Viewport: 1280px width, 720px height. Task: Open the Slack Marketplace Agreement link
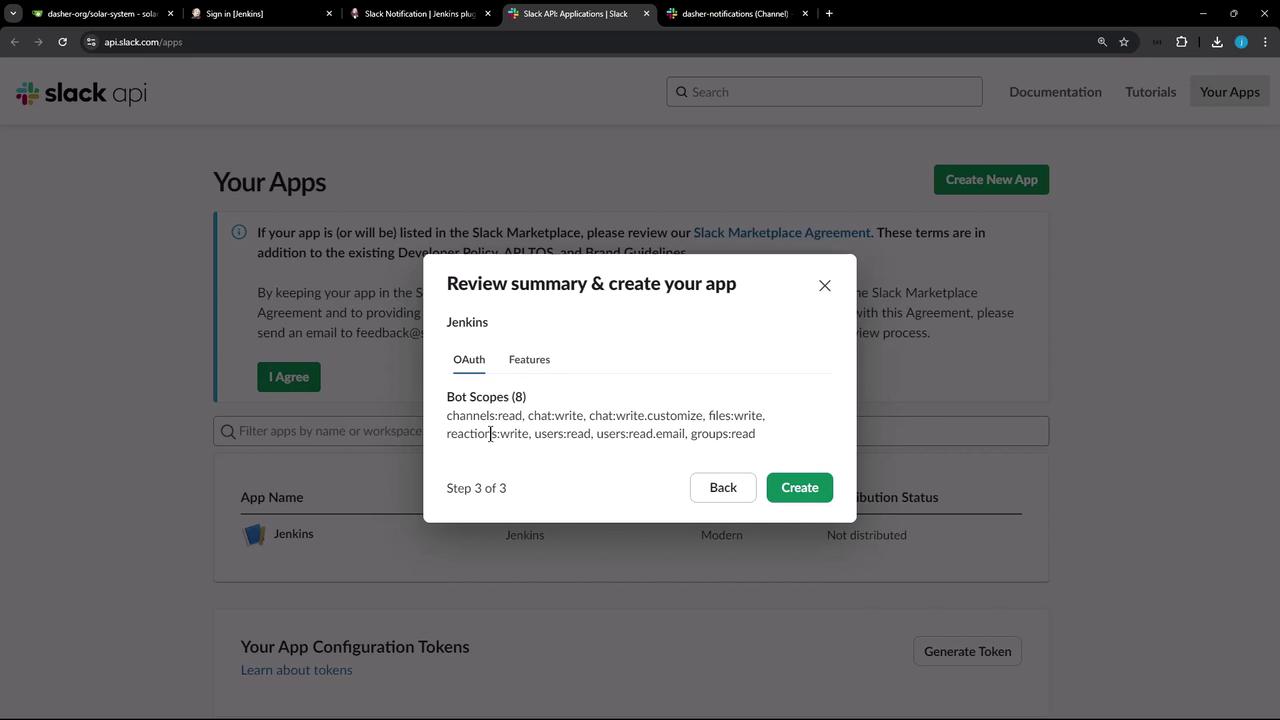[x=782, y=233]
